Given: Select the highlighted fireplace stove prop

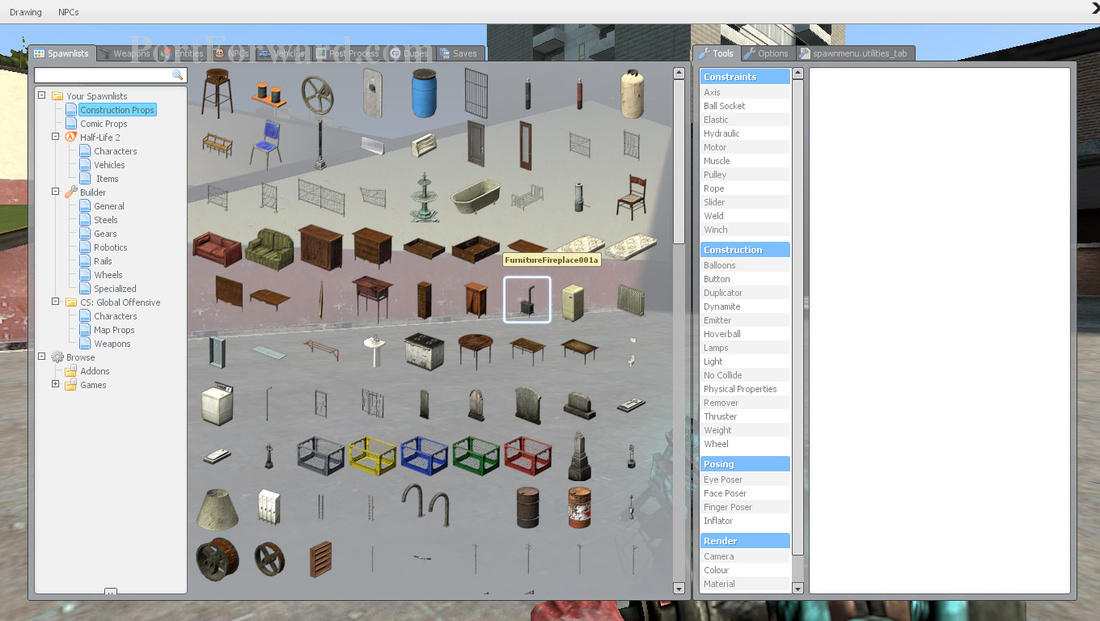Looking at the screenshot, I should (527, 300).
